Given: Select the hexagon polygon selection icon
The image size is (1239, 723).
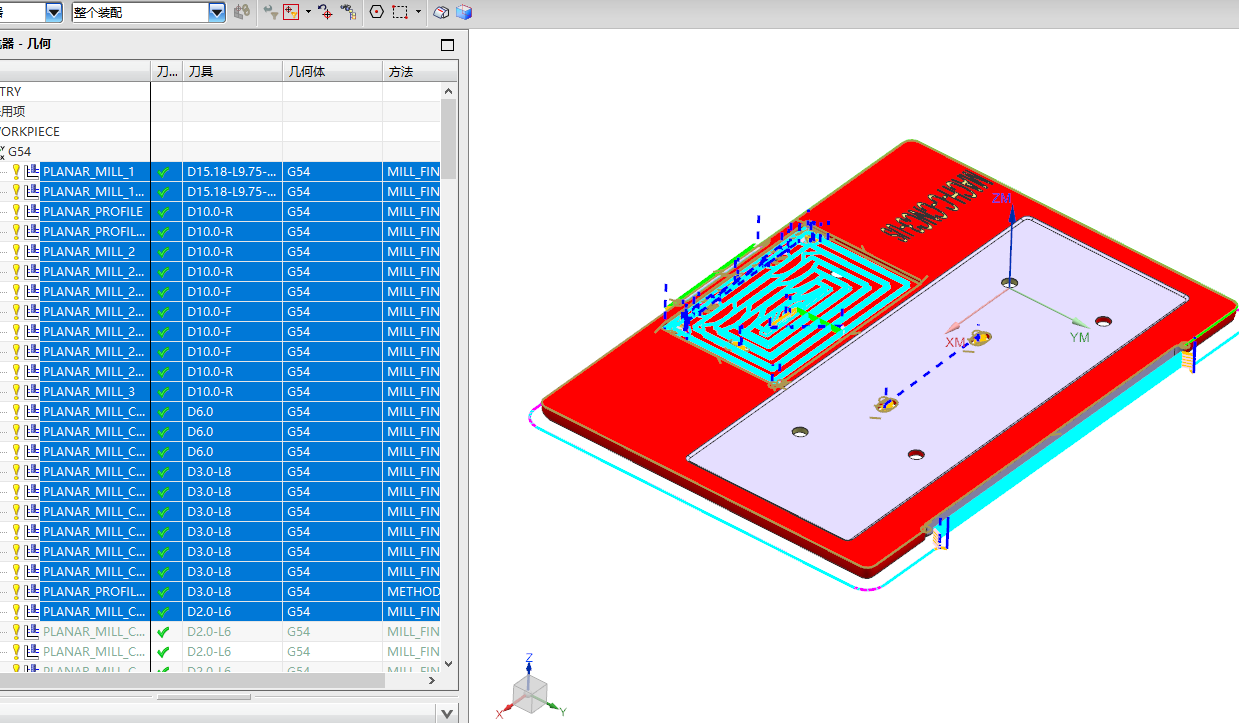Looking at the screenshot, I should click(376, 12).
